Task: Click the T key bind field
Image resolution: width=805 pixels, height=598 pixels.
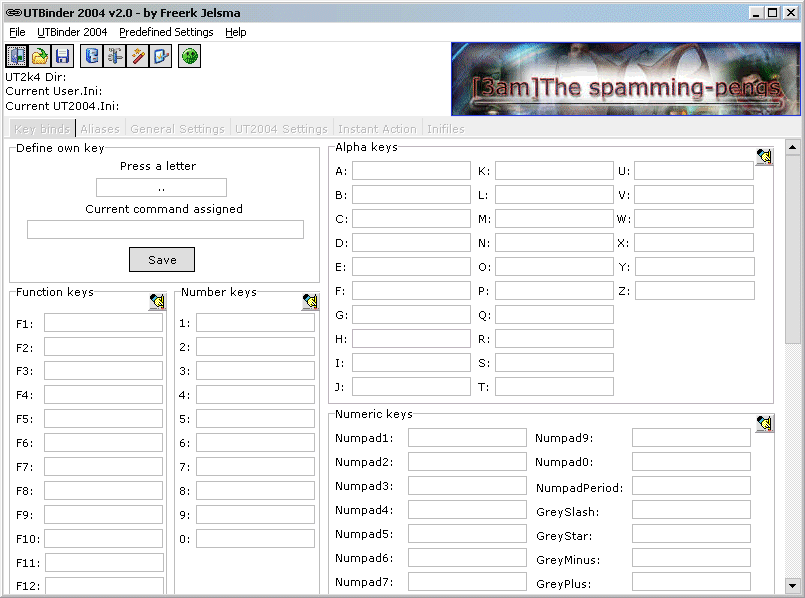Action: (x=554, y=387)
